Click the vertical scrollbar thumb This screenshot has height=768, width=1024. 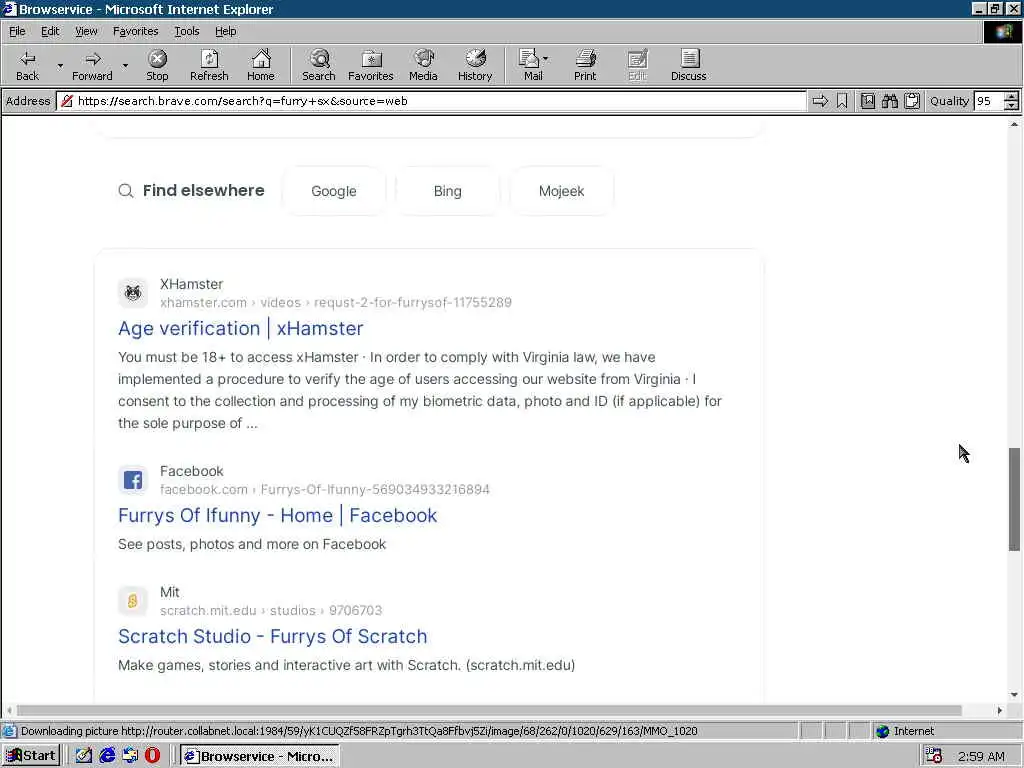point(1014,499)
